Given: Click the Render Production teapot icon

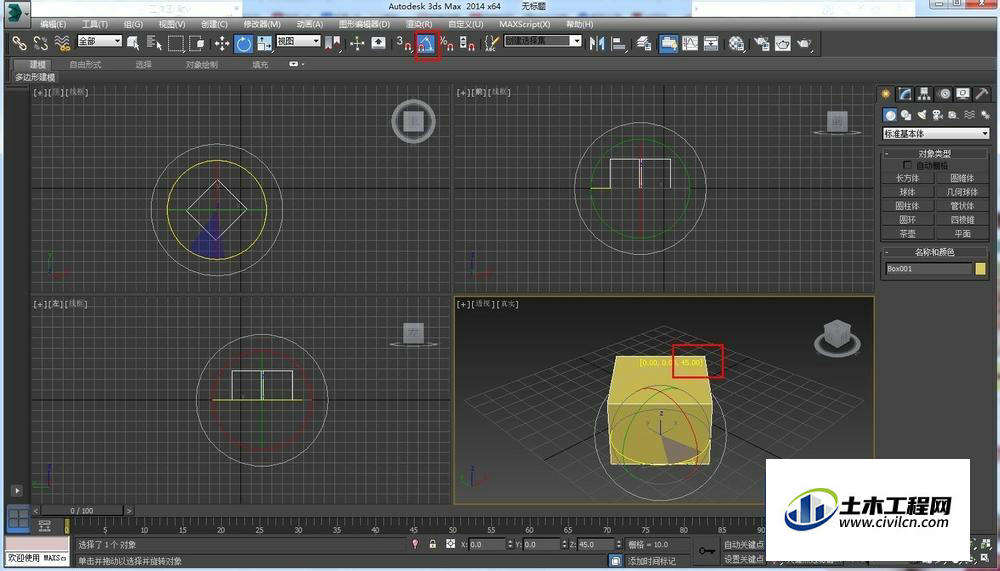Looking at the screenshot, I should 804,43.
